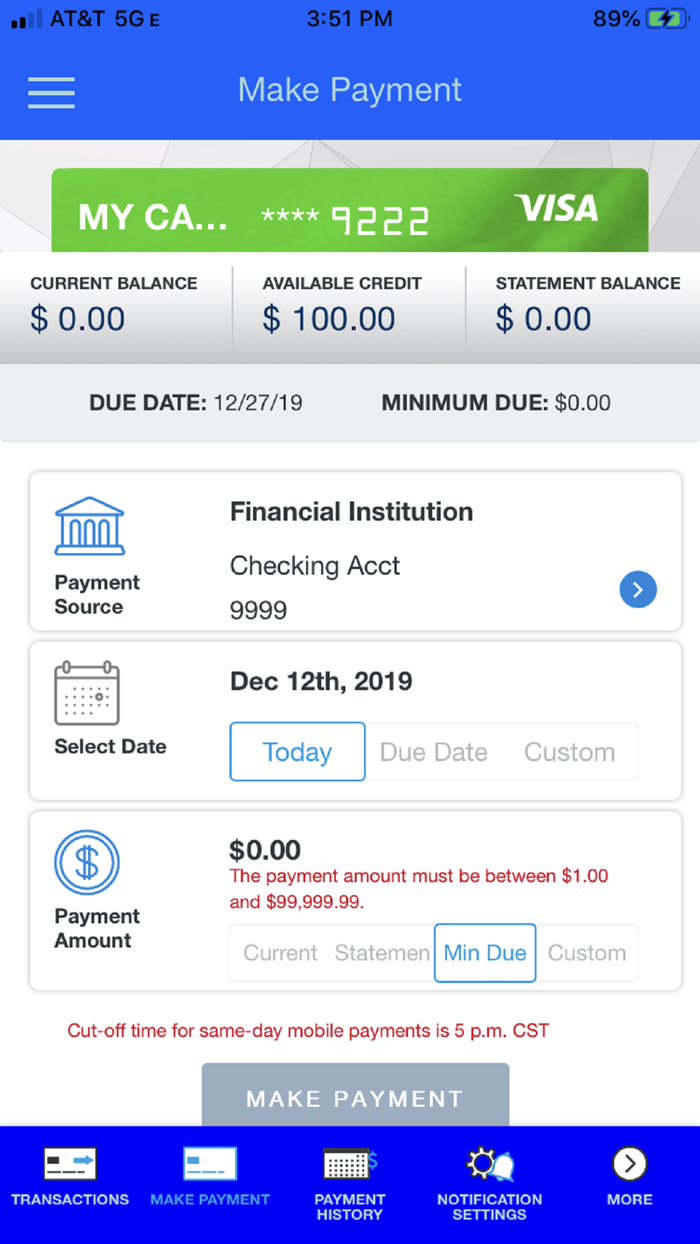The width and height of the screenshot is (700, 1244).
Task: Tap the green VISA card banner
Action: pos(350,210)
